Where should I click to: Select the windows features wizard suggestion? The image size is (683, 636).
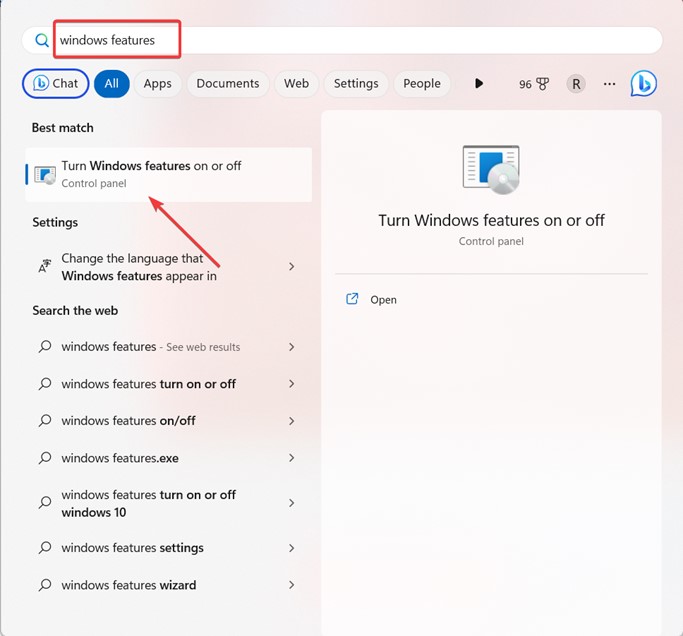169,585
